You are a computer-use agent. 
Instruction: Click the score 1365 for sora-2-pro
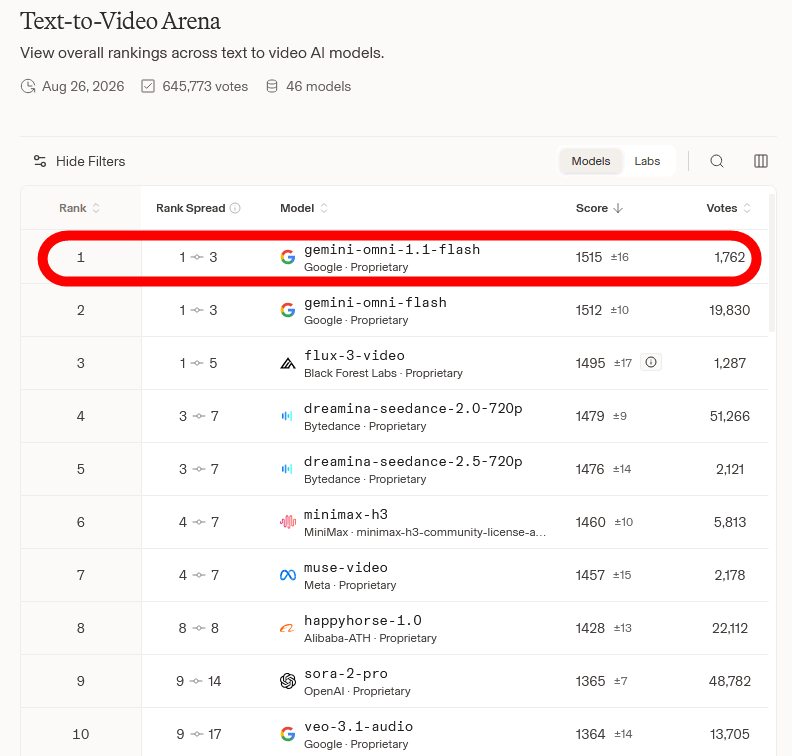click(590, 681)
